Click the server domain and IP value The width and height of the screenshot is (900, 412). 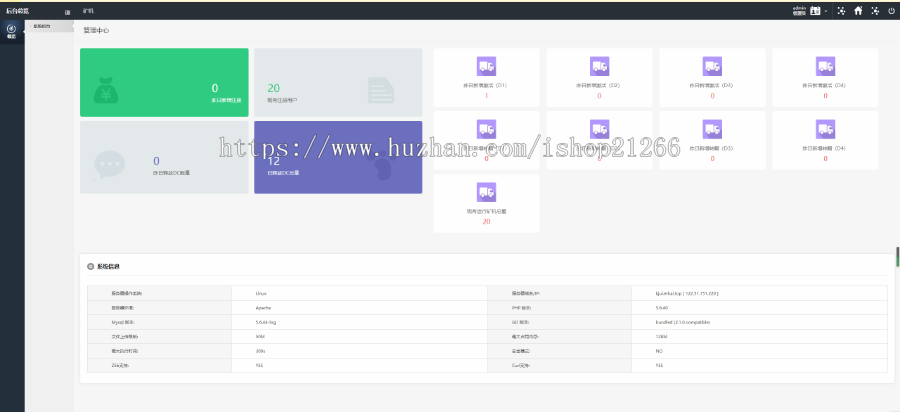pos(687,293)
